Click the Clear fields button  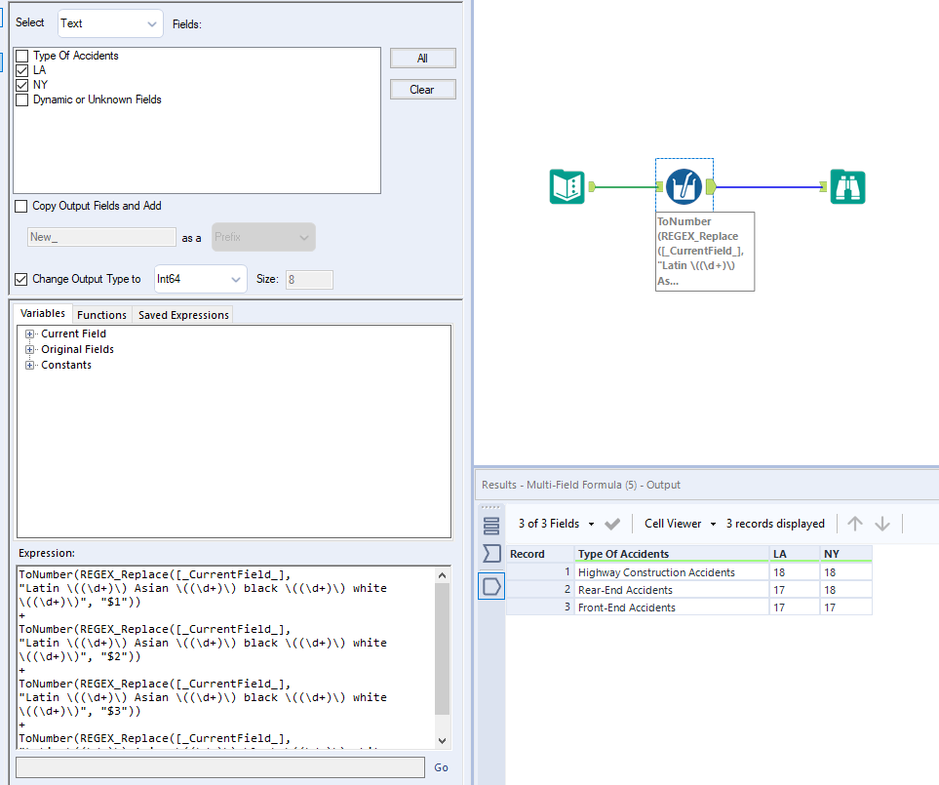423,89
